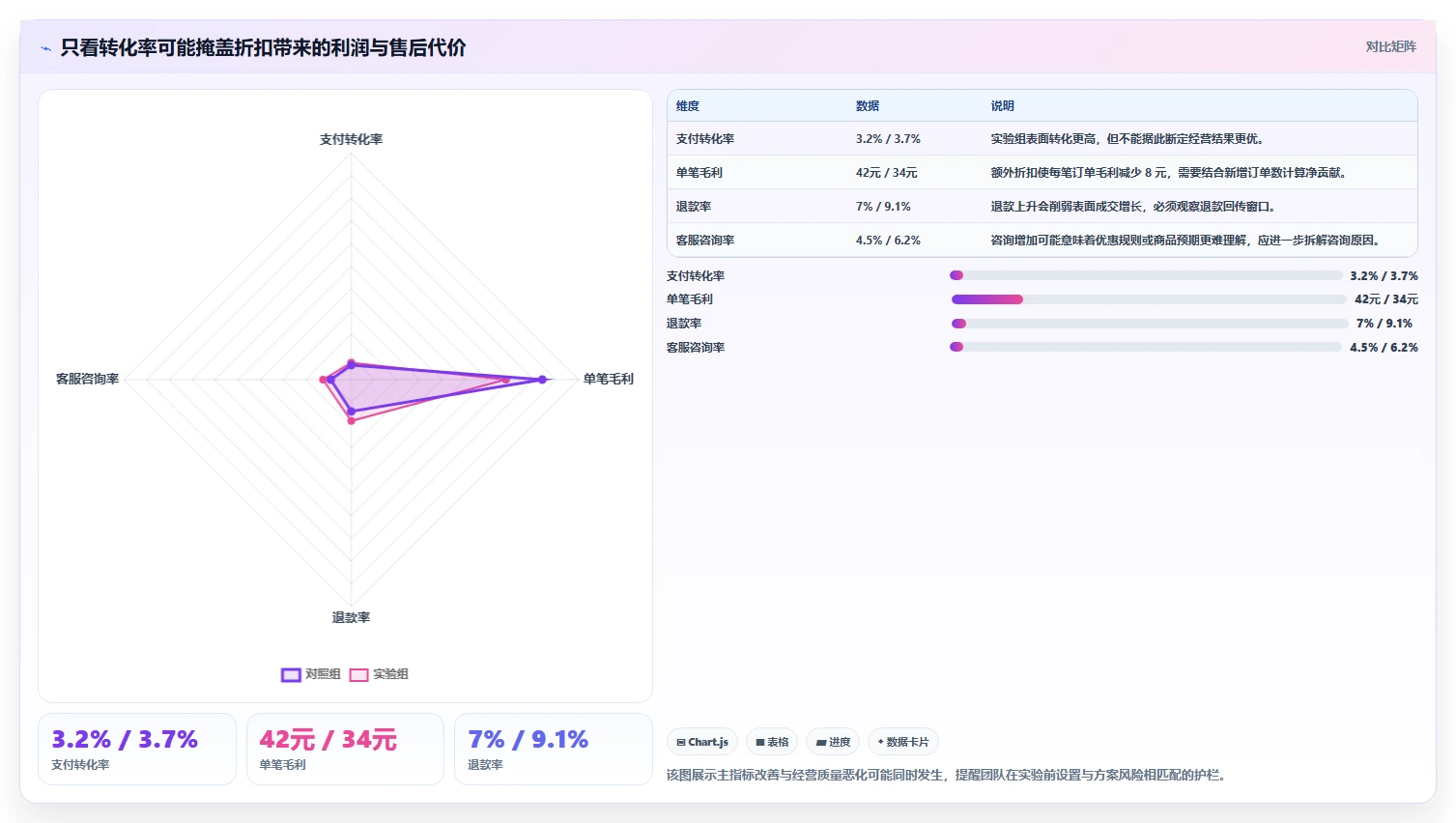The image size is (1456, 823).
Task: Click the explanation starting 实验组表面转化更高
Action: pos(1128,139)
